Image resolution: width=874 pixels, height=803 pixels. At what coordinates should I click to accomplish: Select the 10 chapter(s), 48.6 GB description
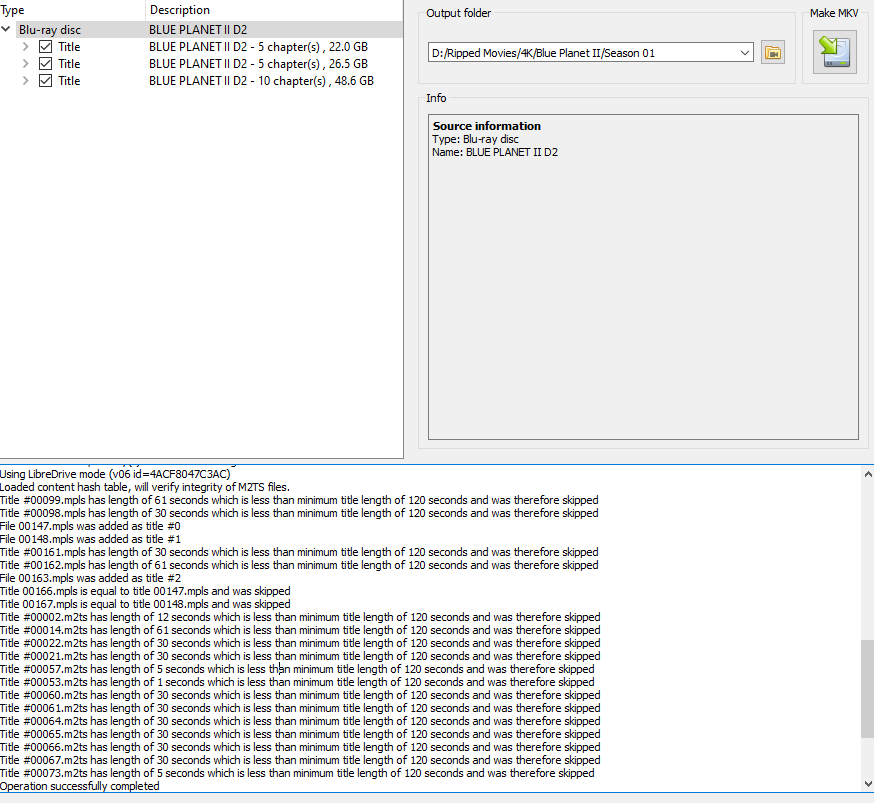tap(261, 81)
